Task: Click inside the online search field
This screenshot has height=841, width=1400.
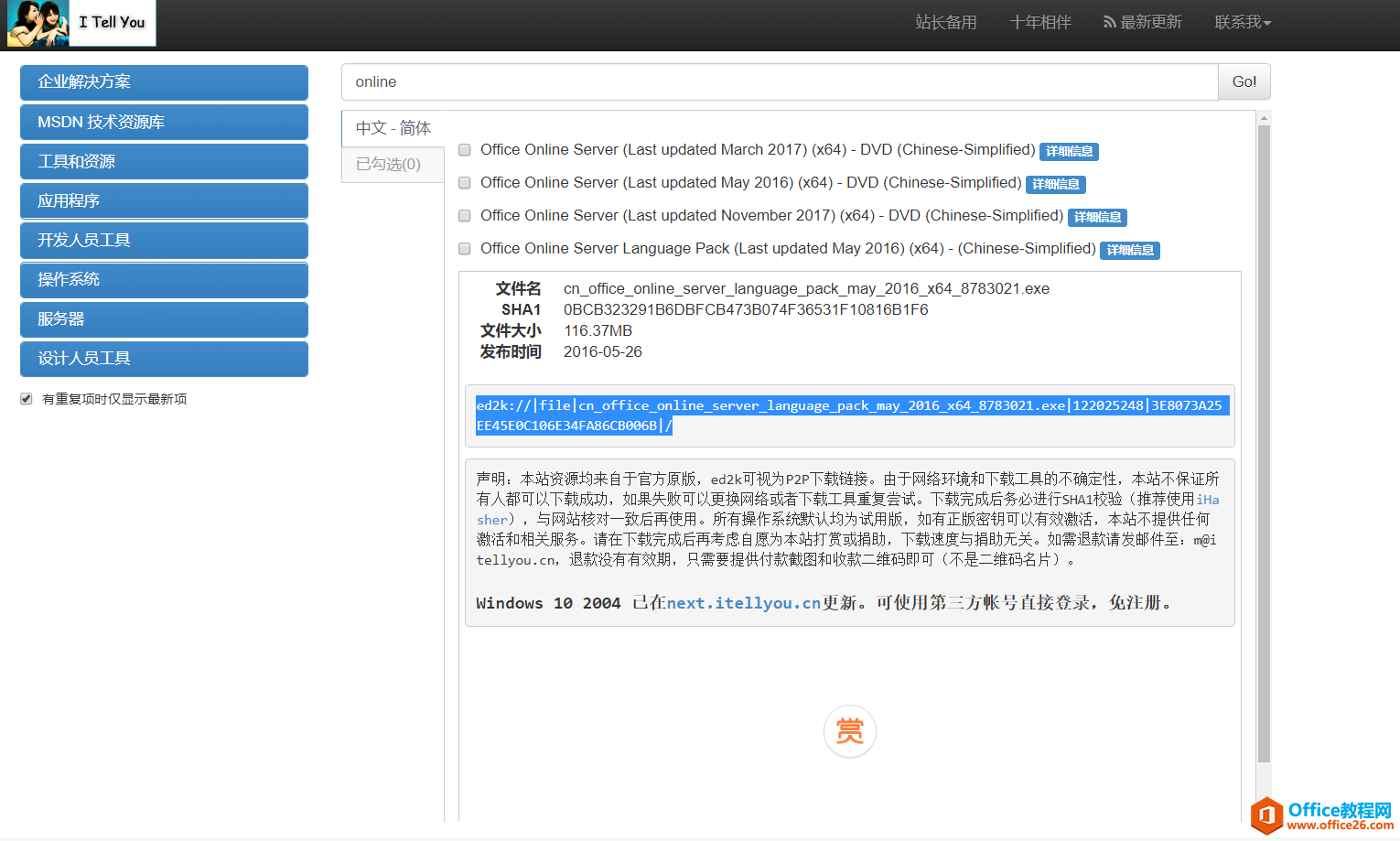Action: [x=778, y=81]
